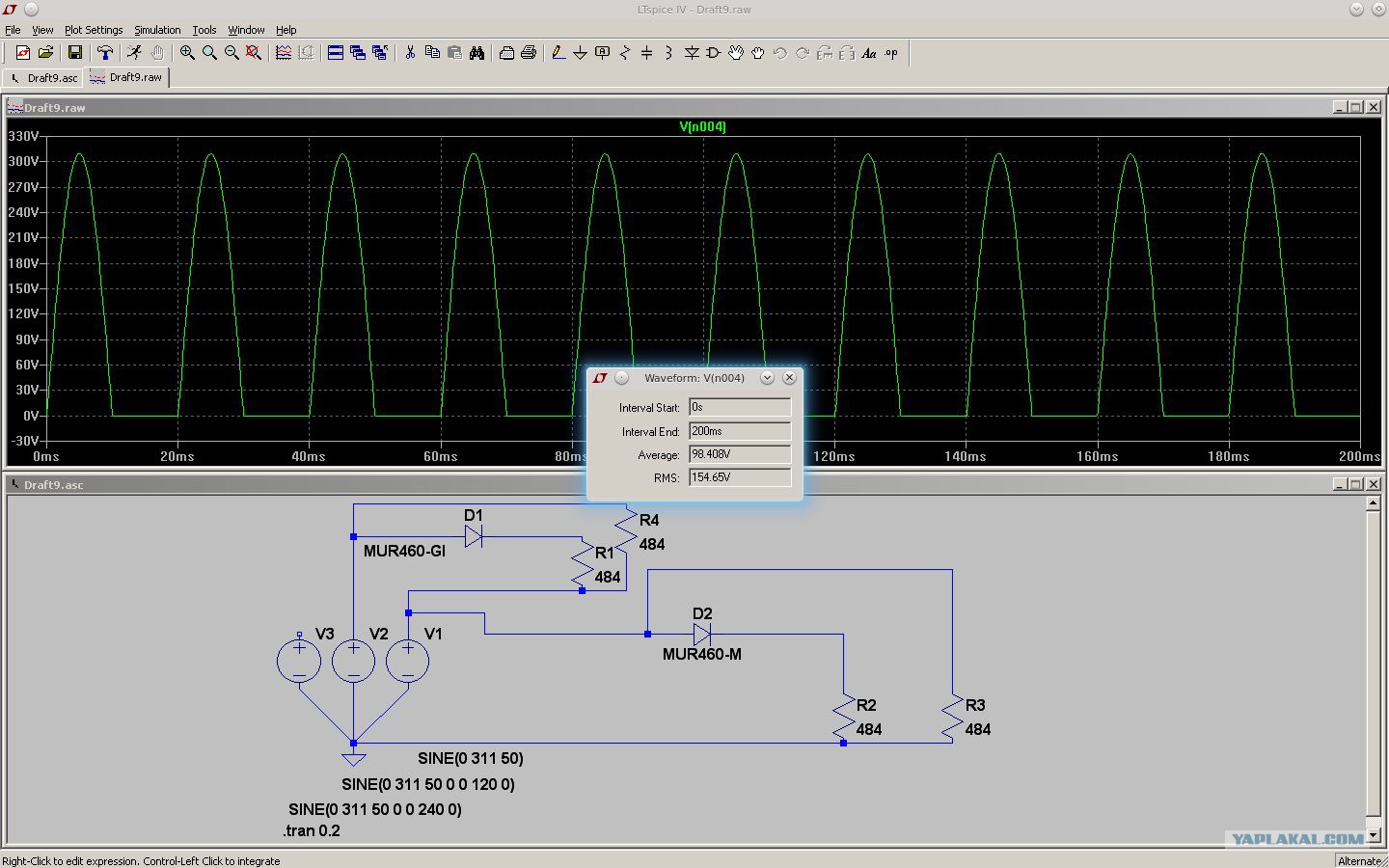
Task: Open the Control Panel hammer icon
Action: [105, 53]
